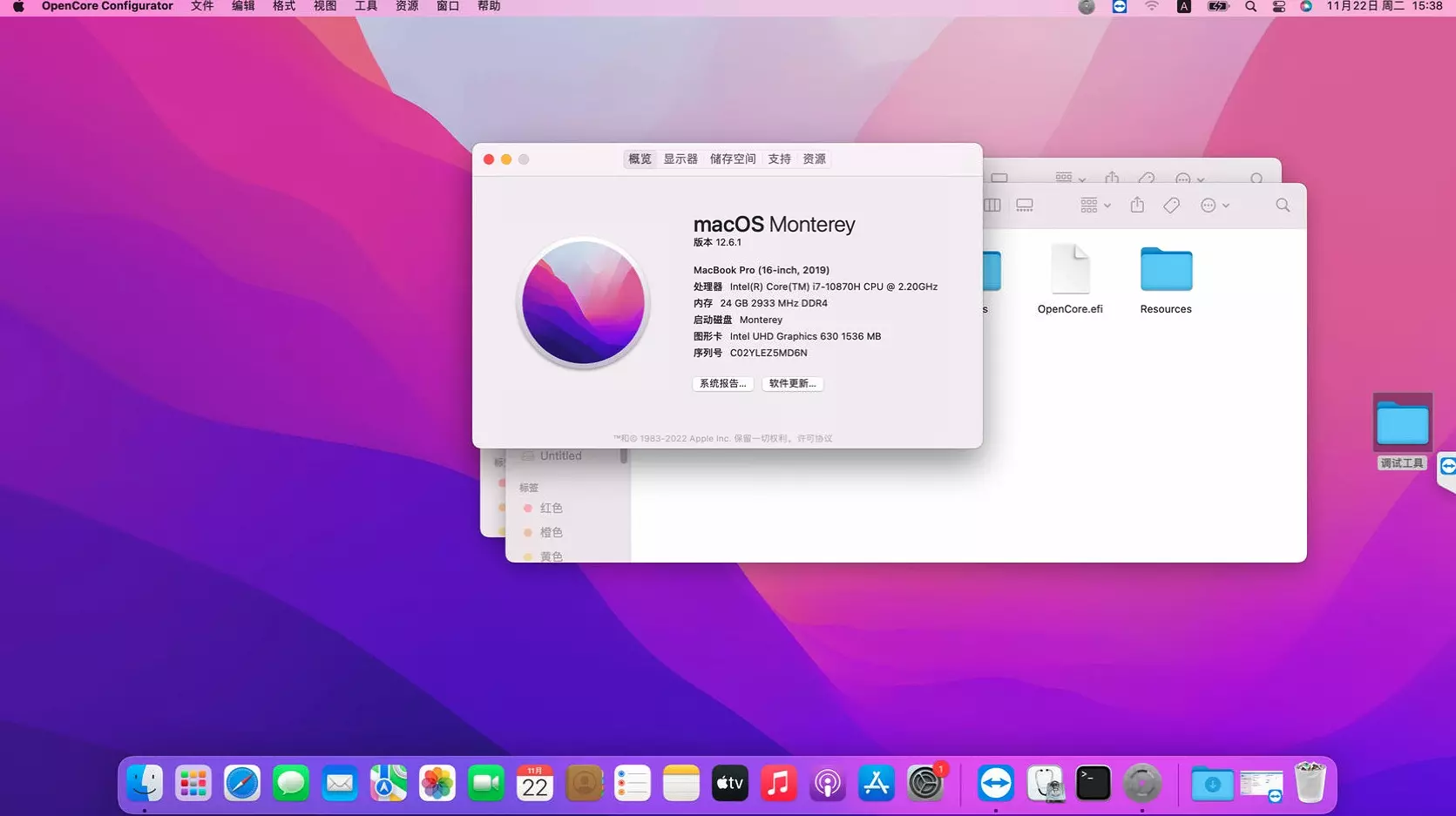Launch TeamViewer from the Dock
1456x816 pixels.
click(x=995, y=784)
